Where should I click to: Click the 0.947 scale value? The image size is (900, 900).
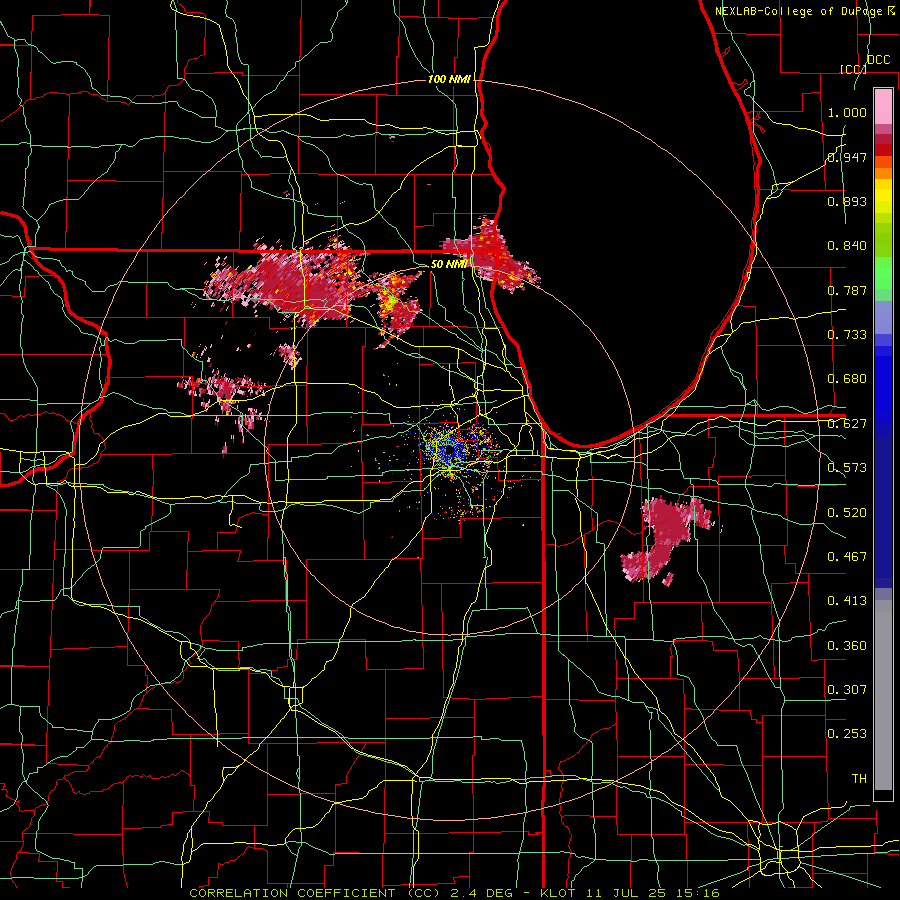[847, 157]
